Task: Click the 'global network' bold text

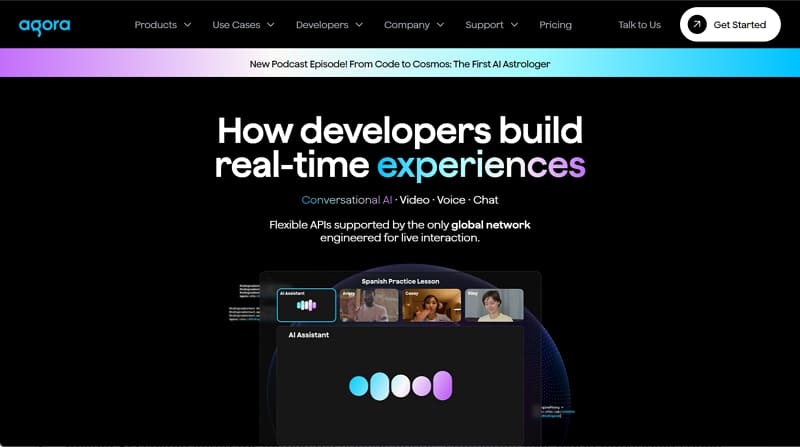Action: pos(490,225)
